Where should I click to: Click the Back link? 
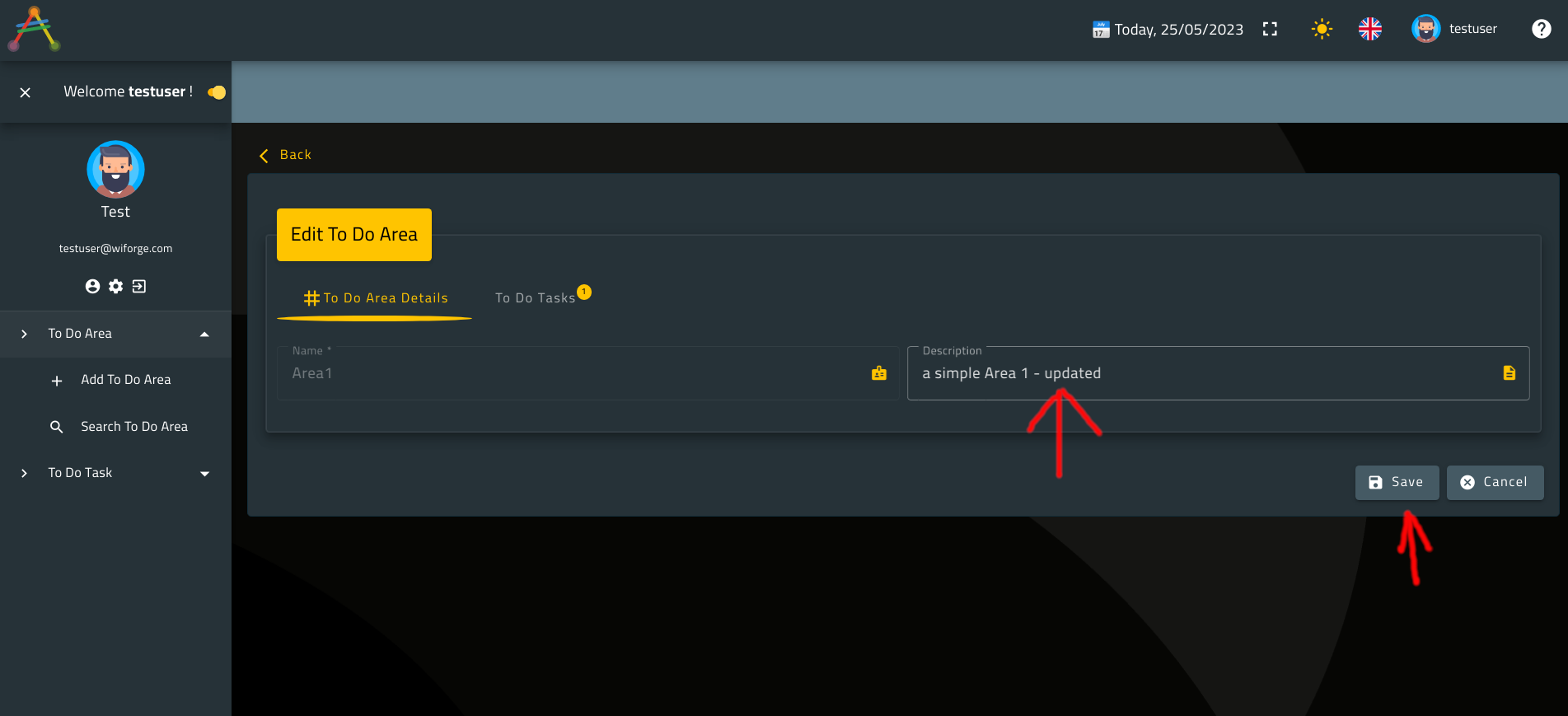coord(295,155)
